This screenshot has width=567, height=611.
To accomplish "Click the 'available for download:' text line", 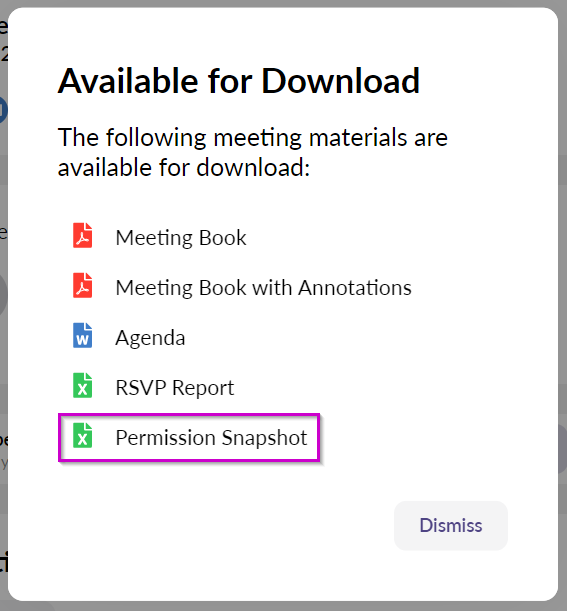I will point(184,168).
